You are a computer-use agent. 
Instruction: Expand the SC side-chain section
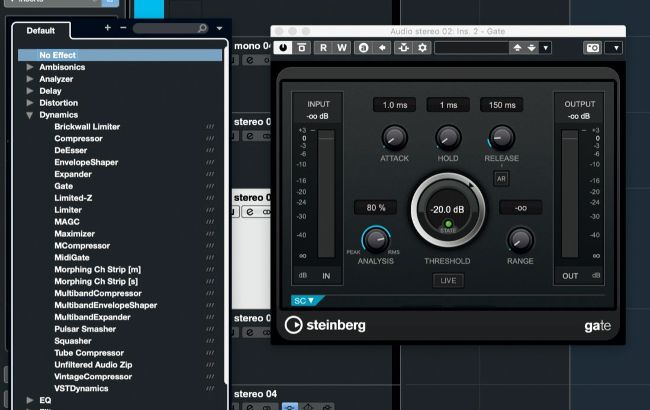[x=304, y=300]
